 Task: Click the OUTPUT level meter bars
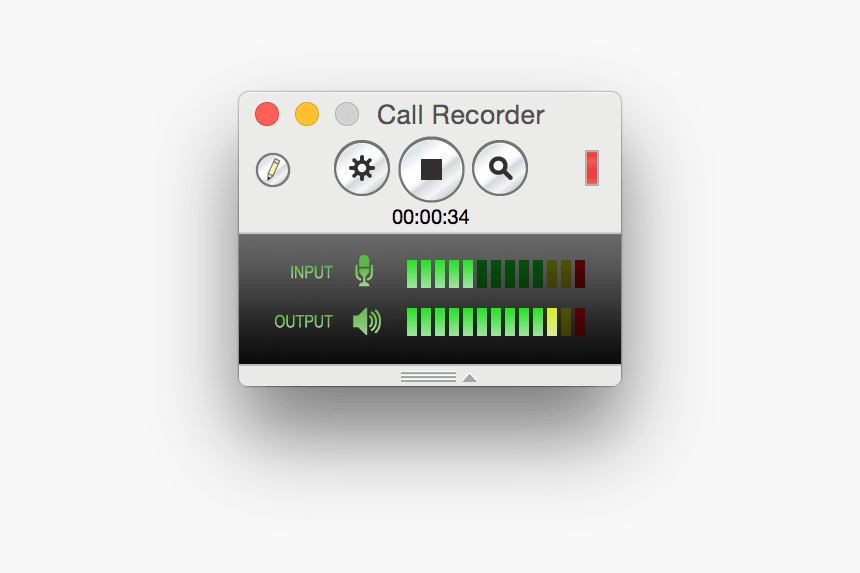point(496,322)
